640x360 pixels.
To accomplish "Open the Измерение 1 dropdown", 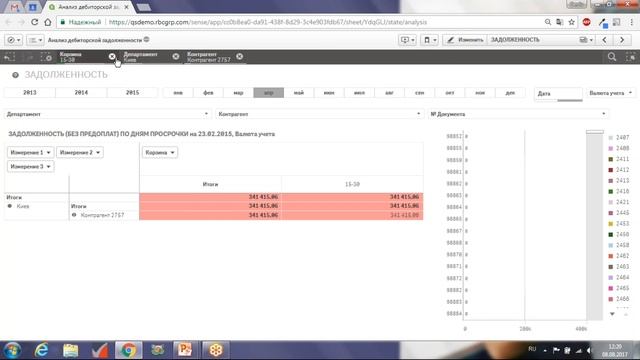I will pos(31,152).
